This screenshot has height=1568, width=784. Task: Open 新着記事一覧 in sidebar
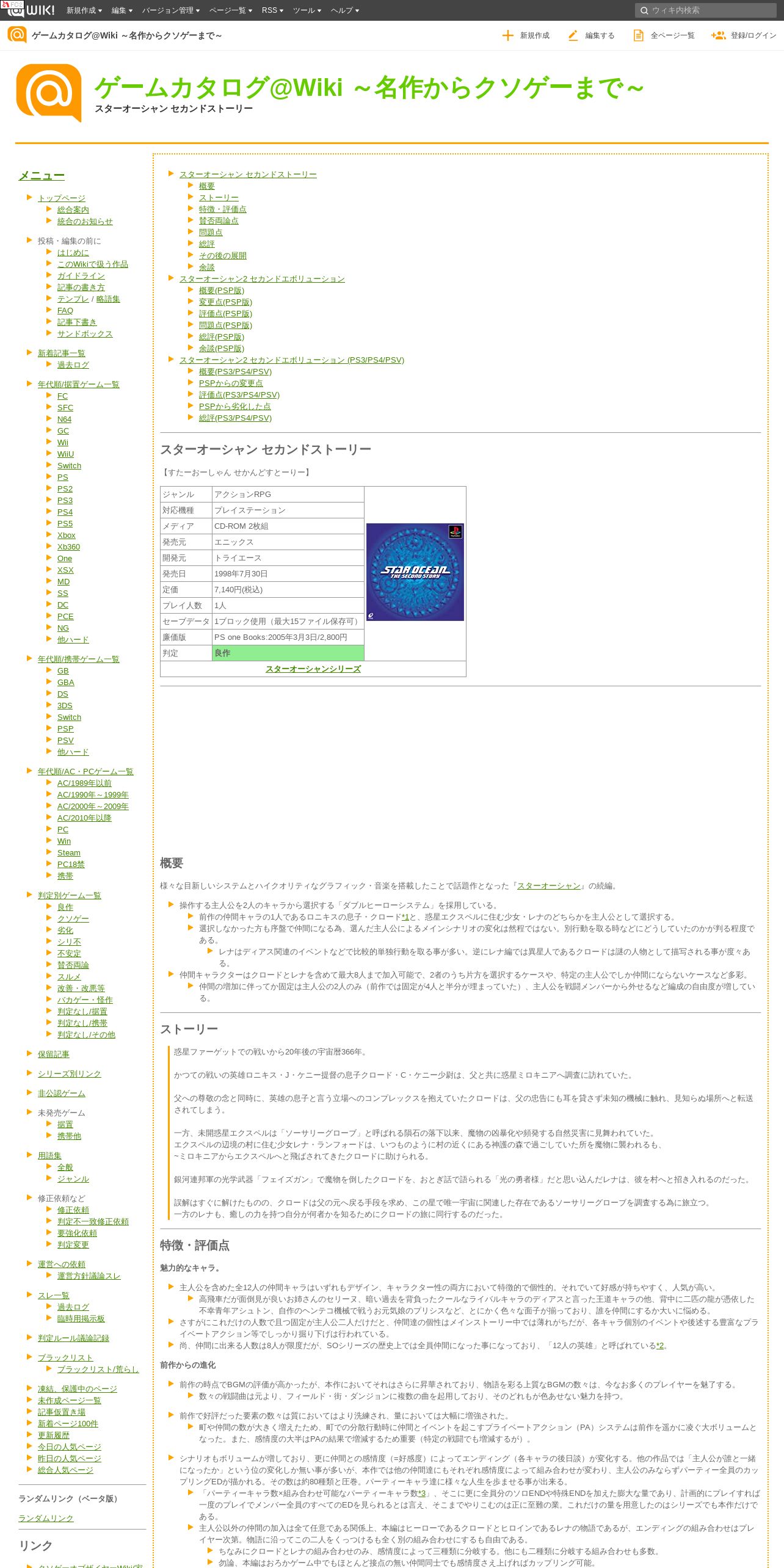62,354
